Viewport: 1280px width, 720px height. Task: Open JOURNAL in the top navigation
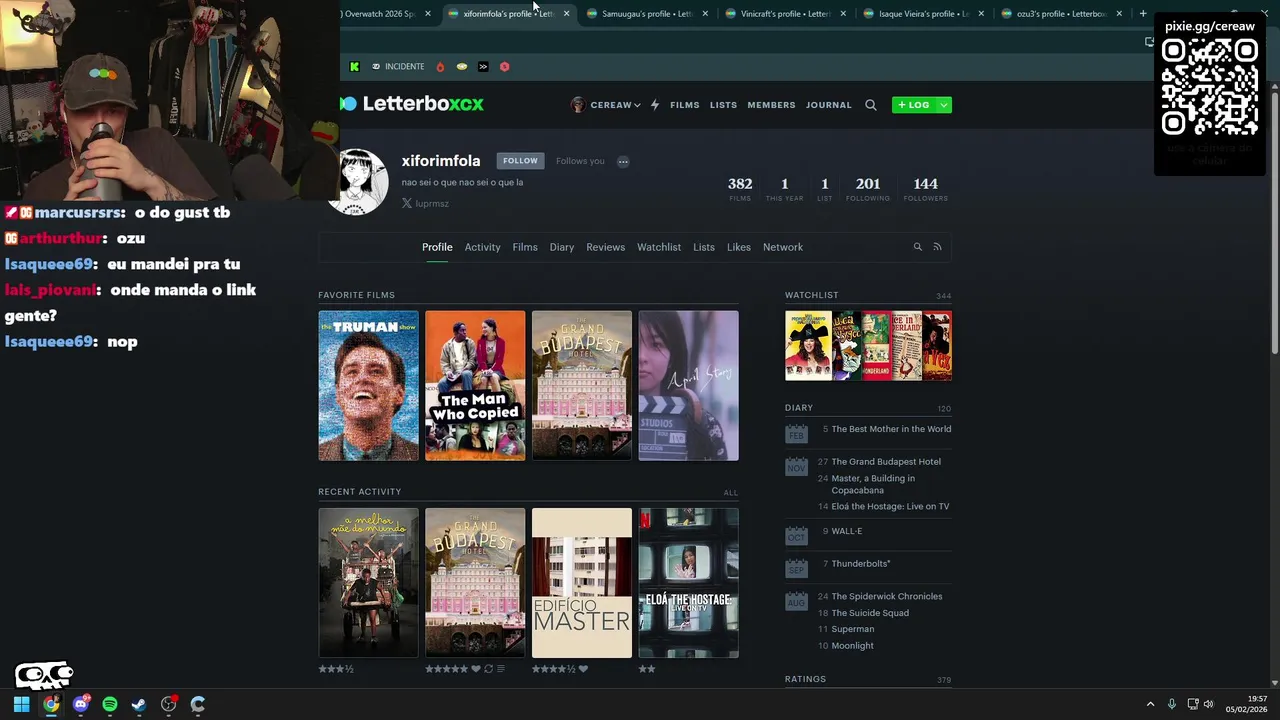pos(829,105)
